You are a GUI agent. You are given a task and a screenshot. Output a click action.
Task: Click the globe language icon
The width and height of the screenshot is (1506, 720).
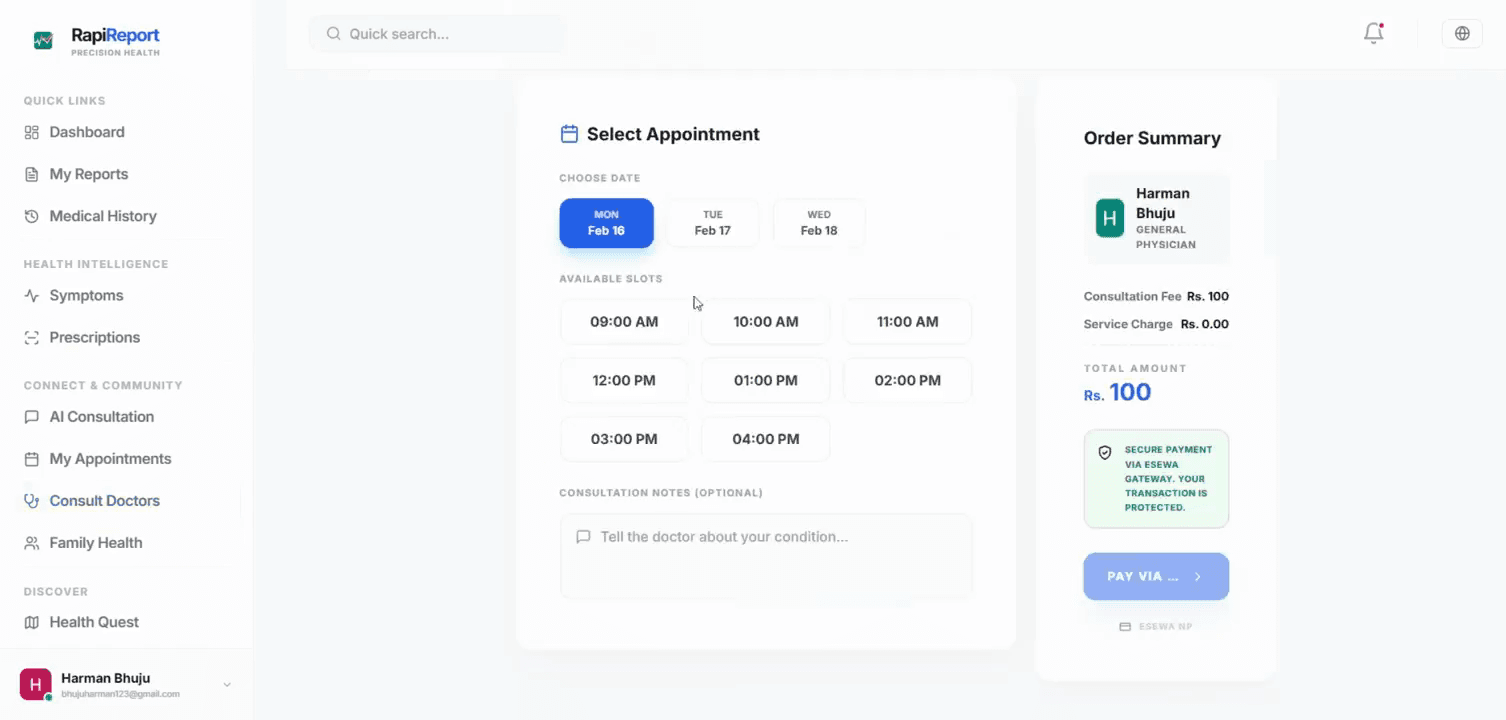tap(1462, 34)
